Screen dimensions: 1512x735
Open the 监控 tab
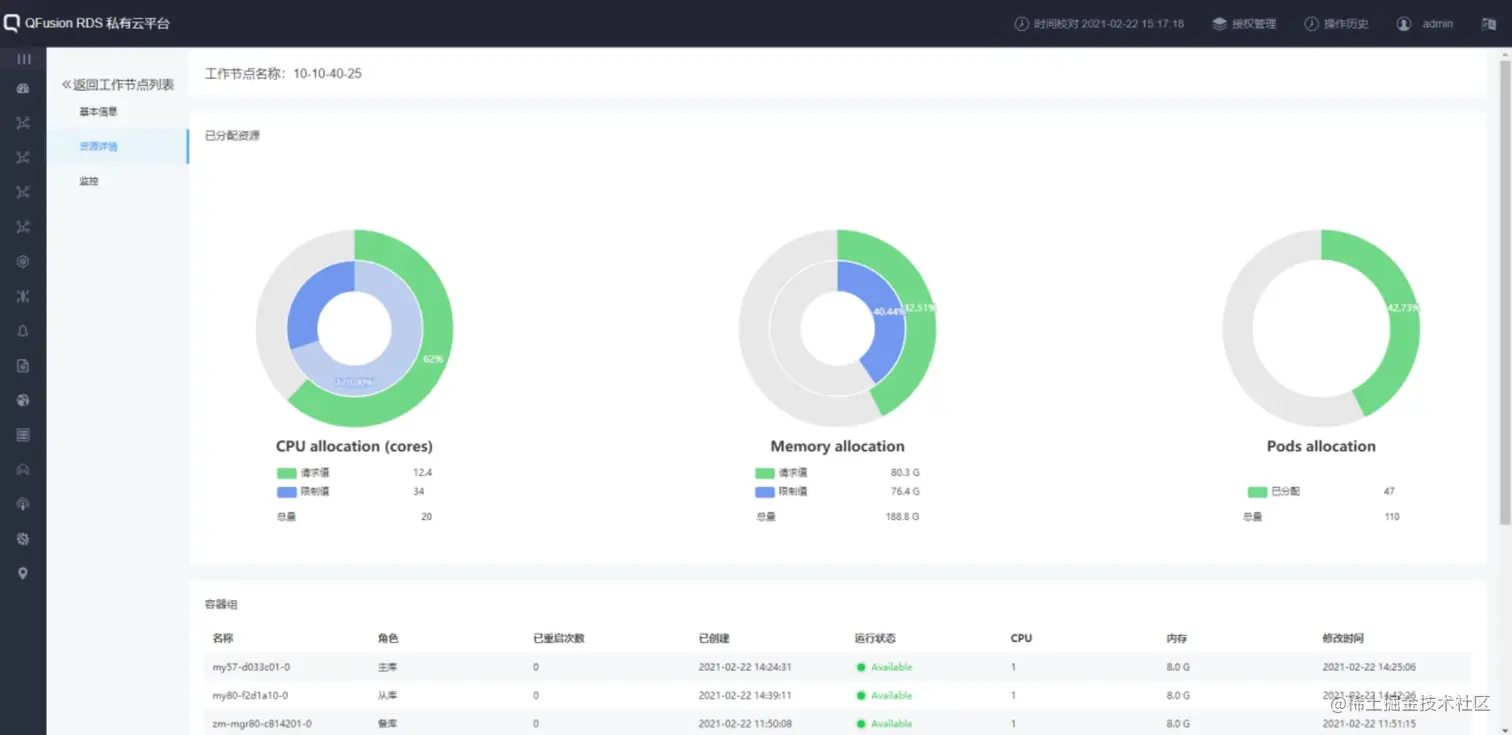click(89, 182)
